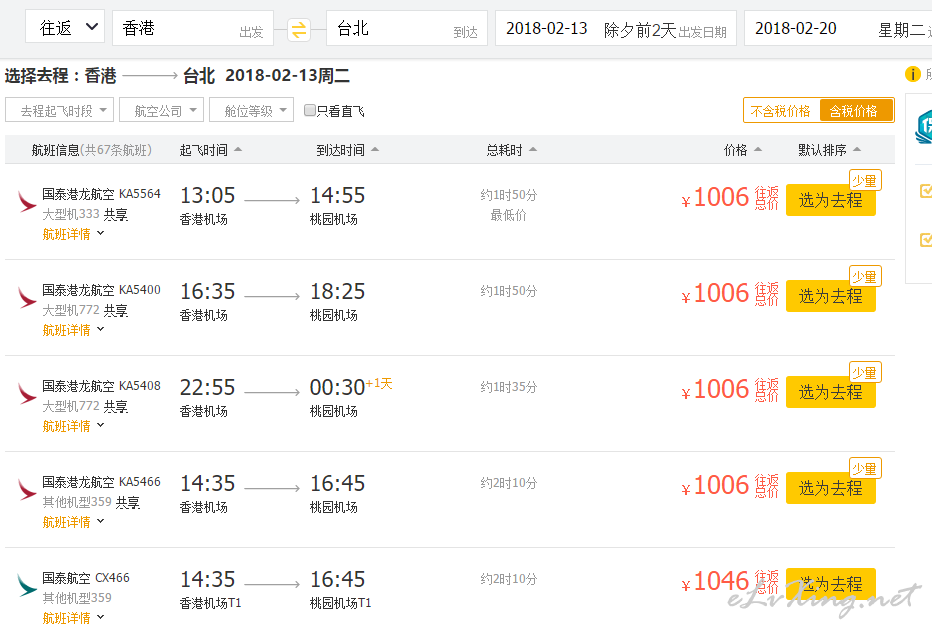Click 少量 tag on the 13:05 flight

click(x=865, y=181)
